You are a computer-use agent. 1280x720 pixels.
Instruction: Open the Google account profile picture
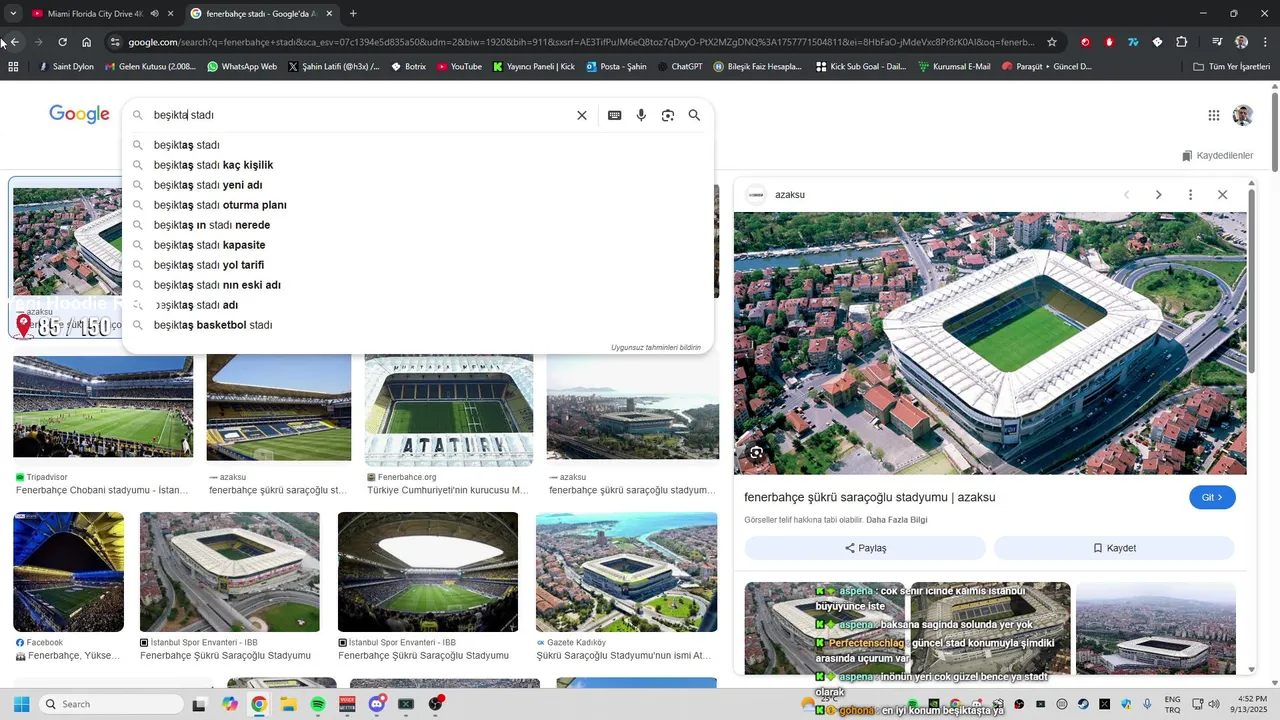pyautogui.click(x=1243, y=115)
